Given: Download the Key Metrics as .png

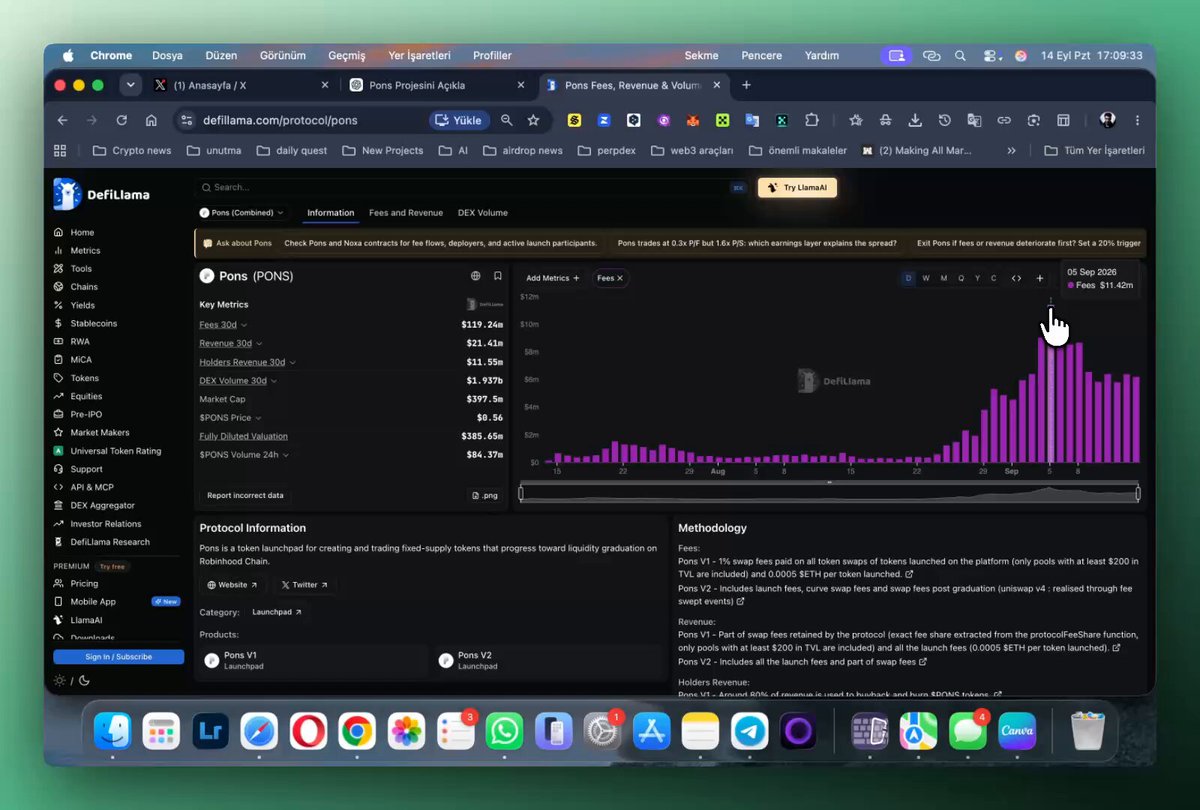Looking at the screenshot, I should click(484, 495).
